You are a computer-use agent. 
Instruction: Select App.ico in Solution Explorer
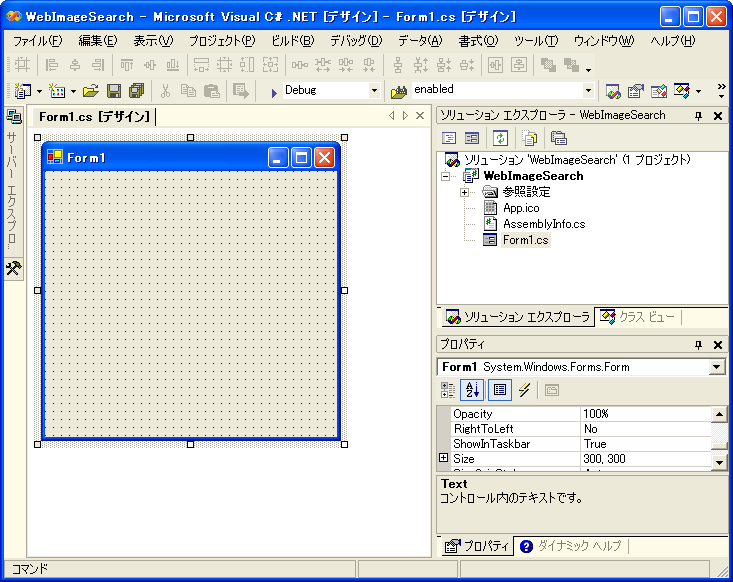coord(521,208)
